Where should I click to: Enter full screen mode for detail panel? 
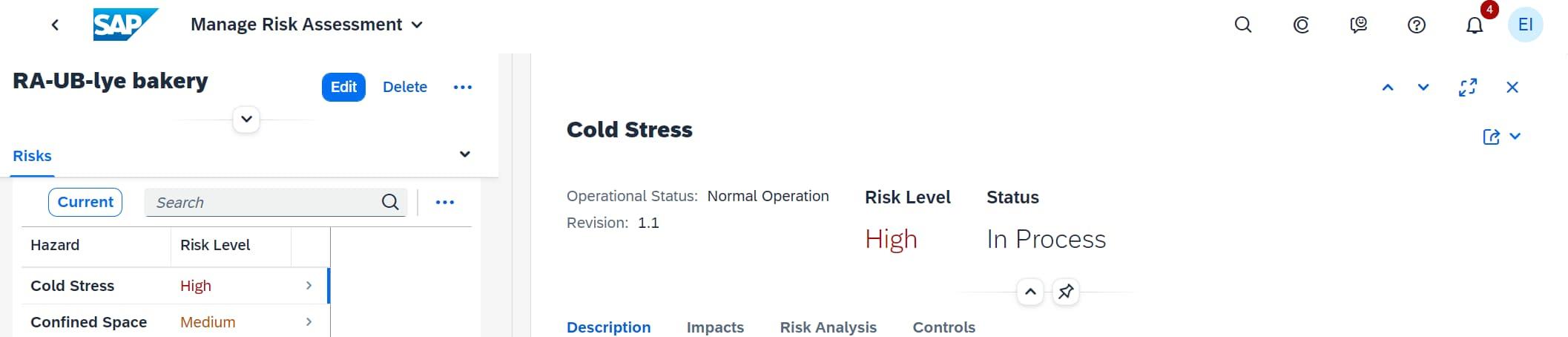1467,88
